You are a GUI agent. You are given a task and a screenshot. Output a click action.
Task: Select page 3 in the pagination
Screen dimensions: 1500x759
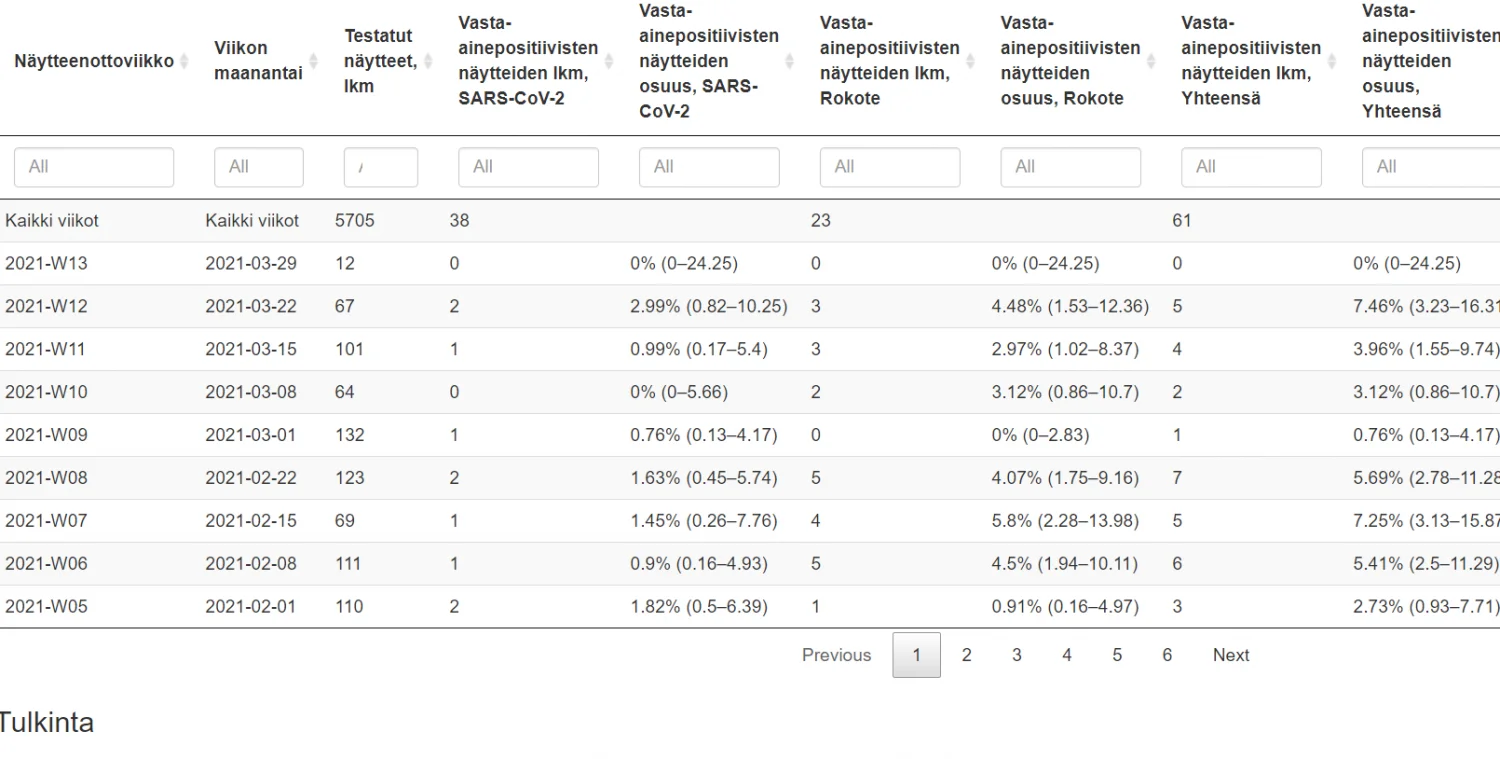1016,655
